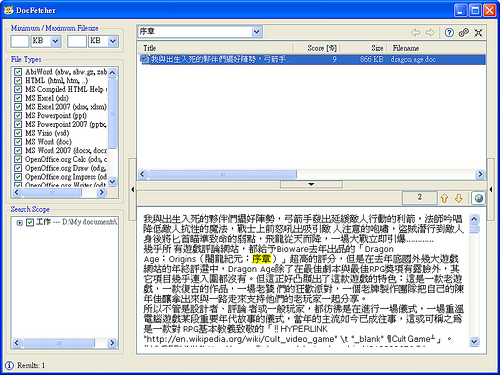
Task: Open the help question mark icon
Action: (449, 32)
